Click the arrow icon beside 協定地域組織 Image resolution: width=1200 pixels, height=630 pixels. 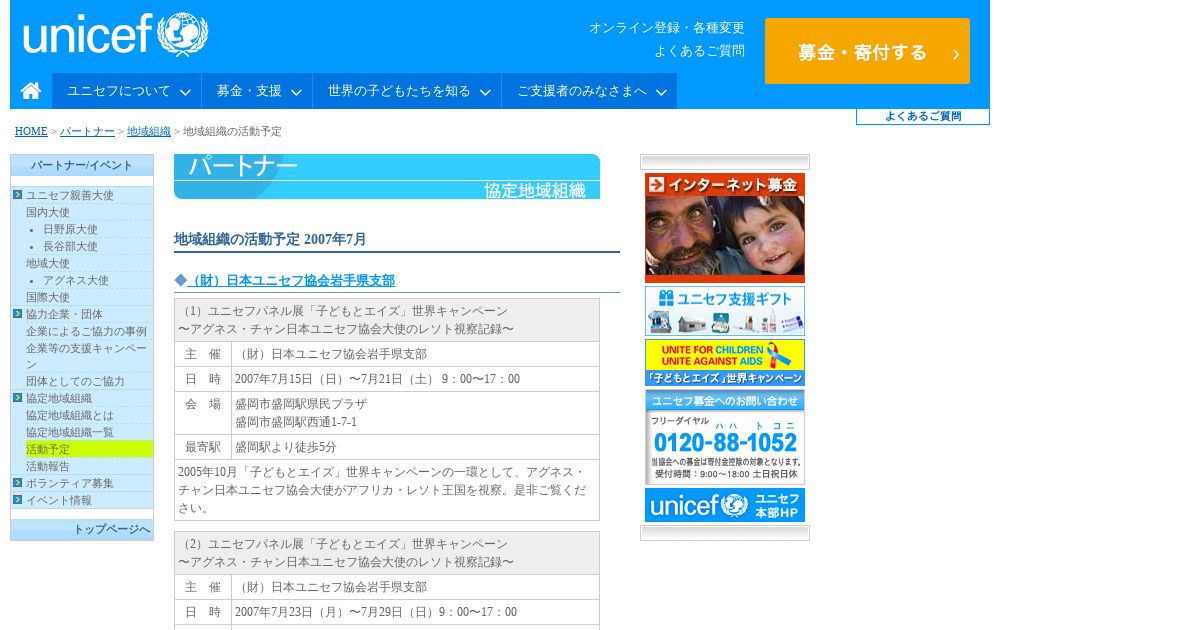17,397
